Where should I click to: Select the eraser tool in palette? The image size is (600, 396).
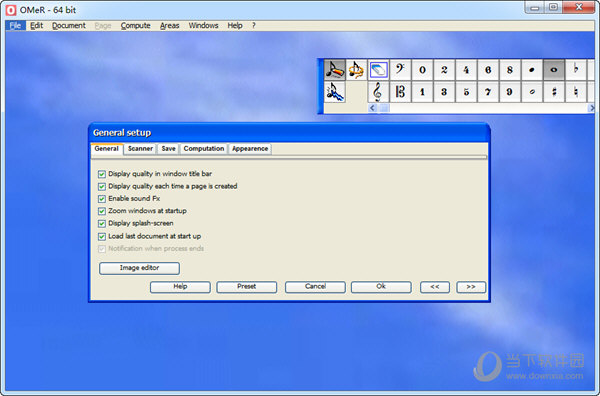378,70
